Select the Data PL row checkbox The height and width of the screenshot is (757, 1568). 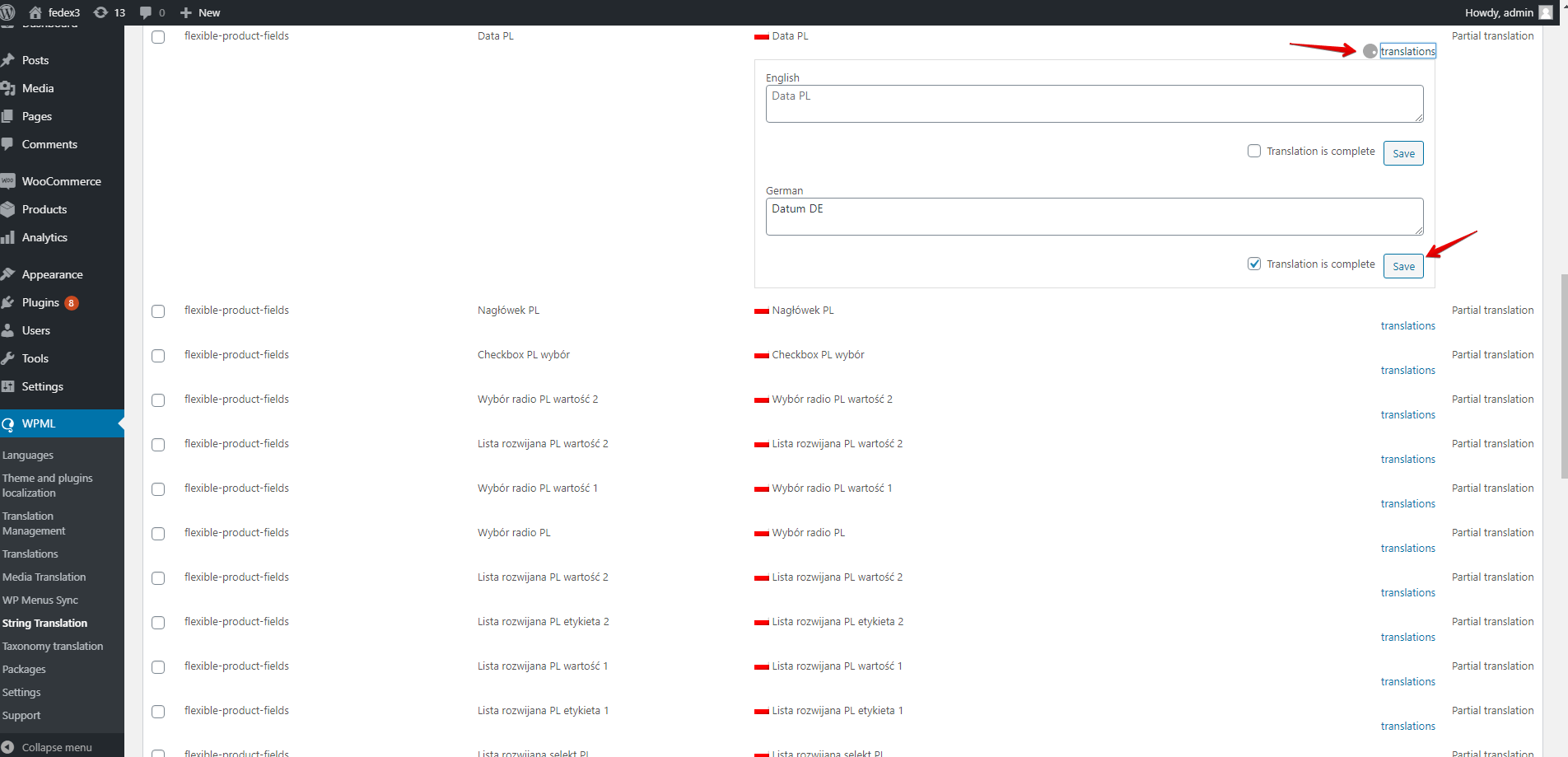[158, 37]
